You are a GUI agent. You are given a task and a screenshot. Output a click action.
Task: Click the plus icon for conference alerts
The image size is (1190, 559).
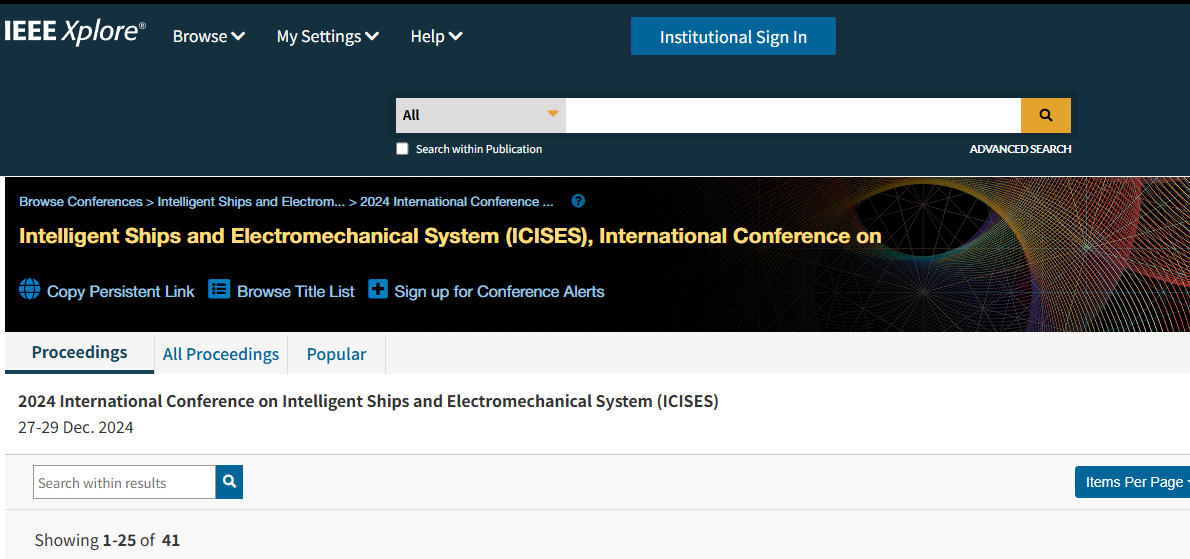coord(378,289)
